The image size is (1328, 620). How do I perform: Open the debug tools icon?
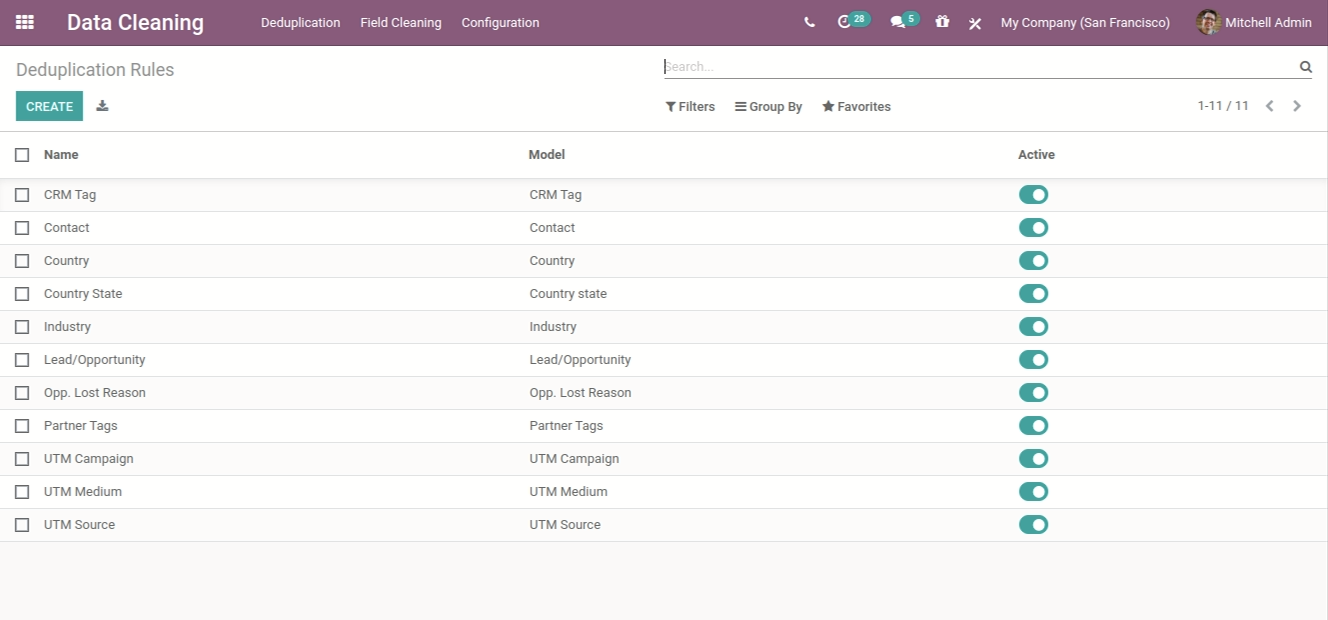tap(975, 23)
